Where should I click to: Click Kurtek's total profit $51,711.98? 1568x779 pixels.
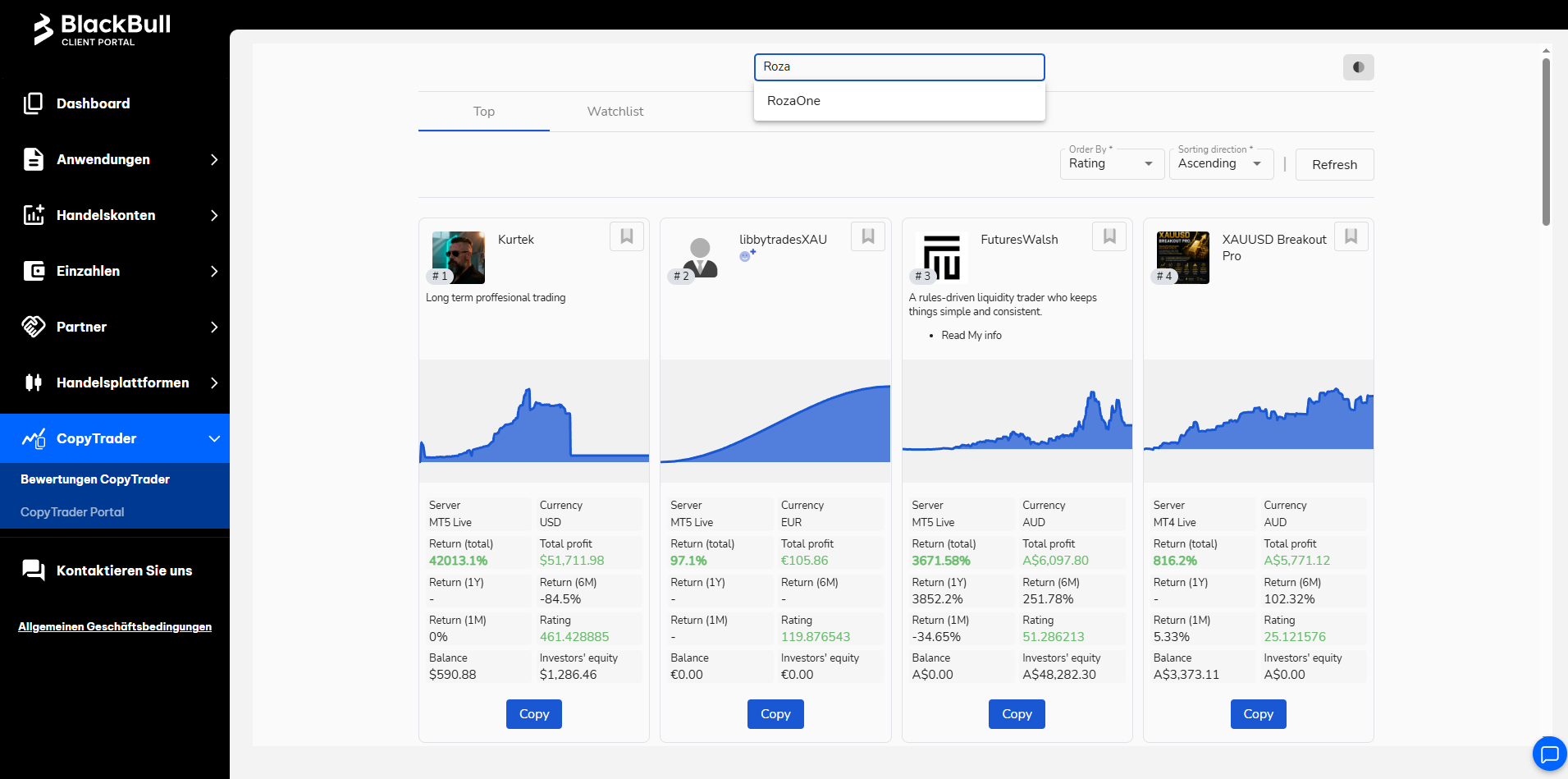(x=572, y=561)
